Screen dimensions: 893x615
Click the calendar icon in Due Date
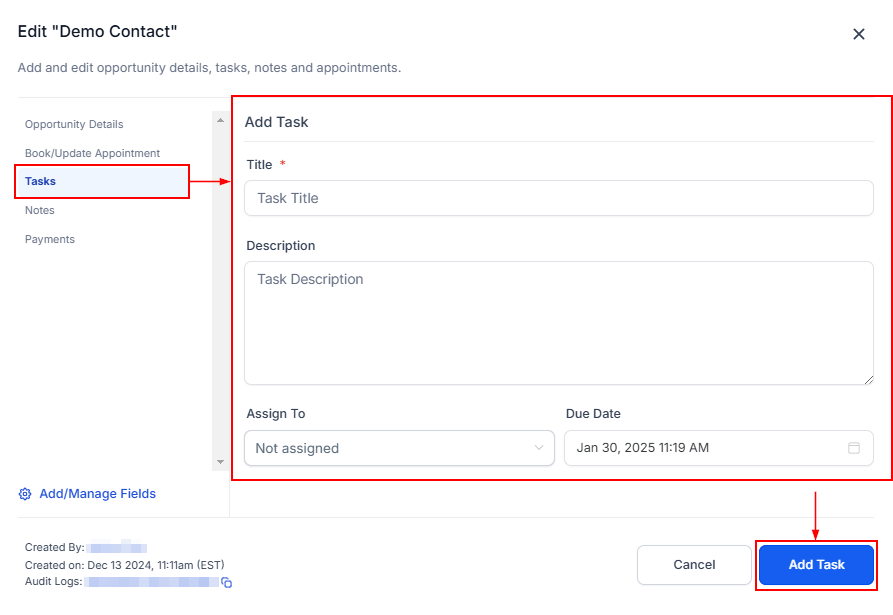pyautogui.click(x=854, y=448)
